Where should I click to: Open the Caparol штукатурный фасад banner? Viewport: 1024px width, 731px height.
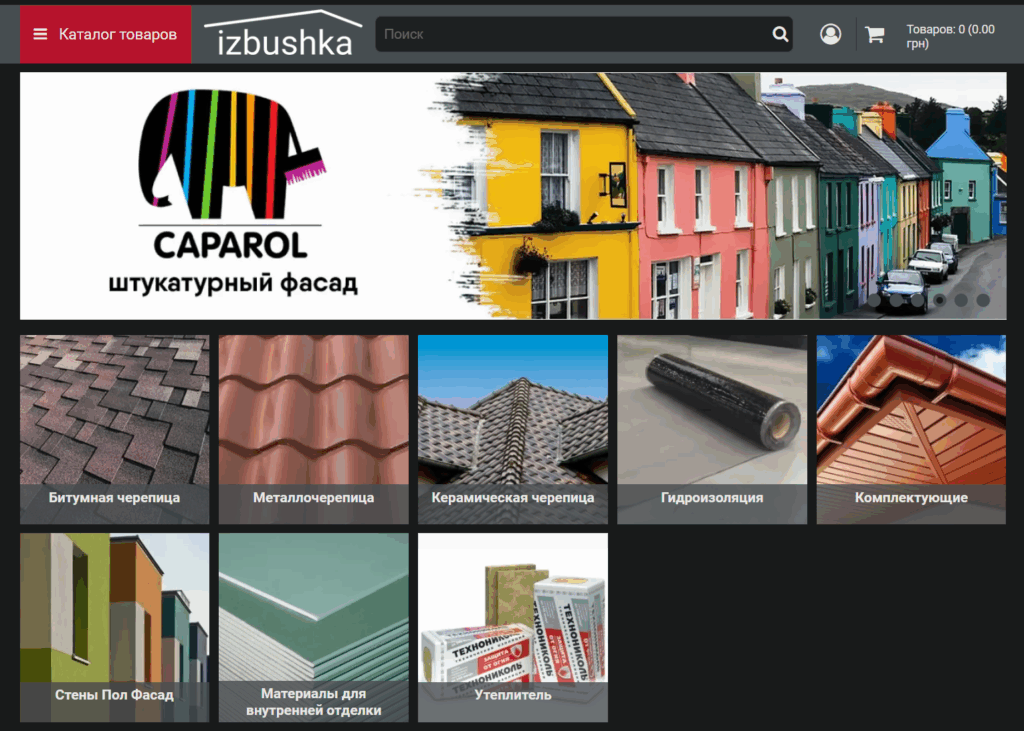click(513, 196)
